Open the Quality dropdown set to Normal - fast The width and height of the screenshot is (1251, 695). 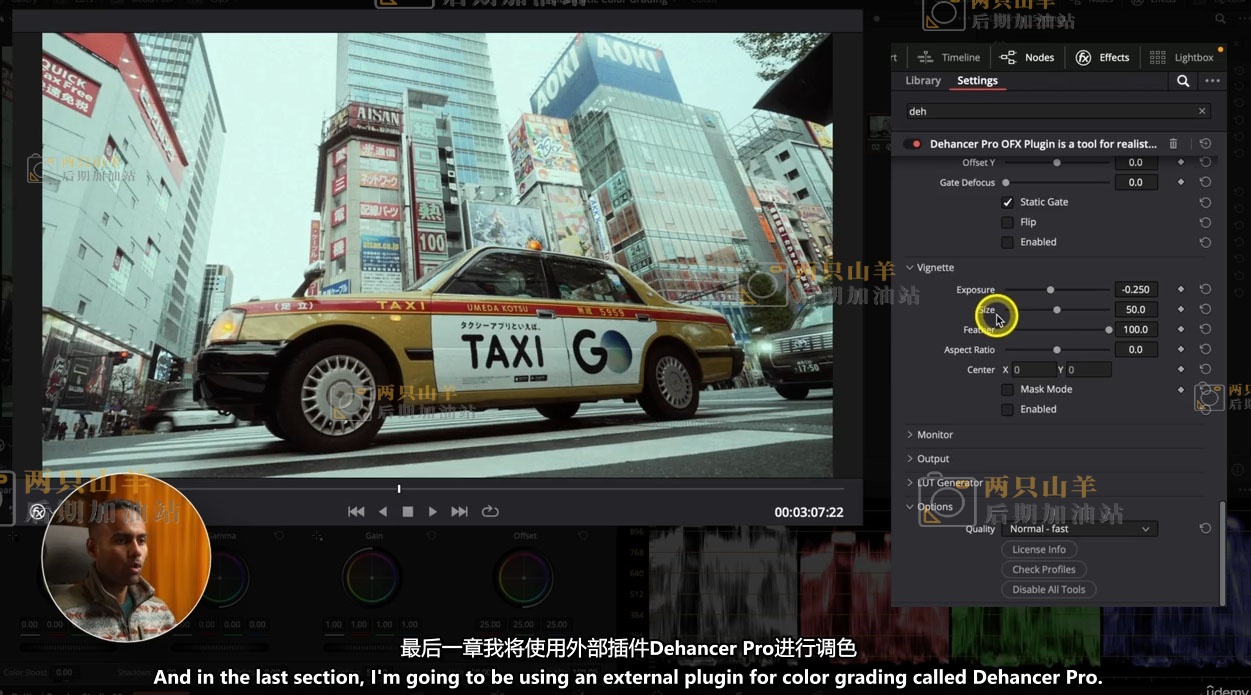[x=1079, y=529]
